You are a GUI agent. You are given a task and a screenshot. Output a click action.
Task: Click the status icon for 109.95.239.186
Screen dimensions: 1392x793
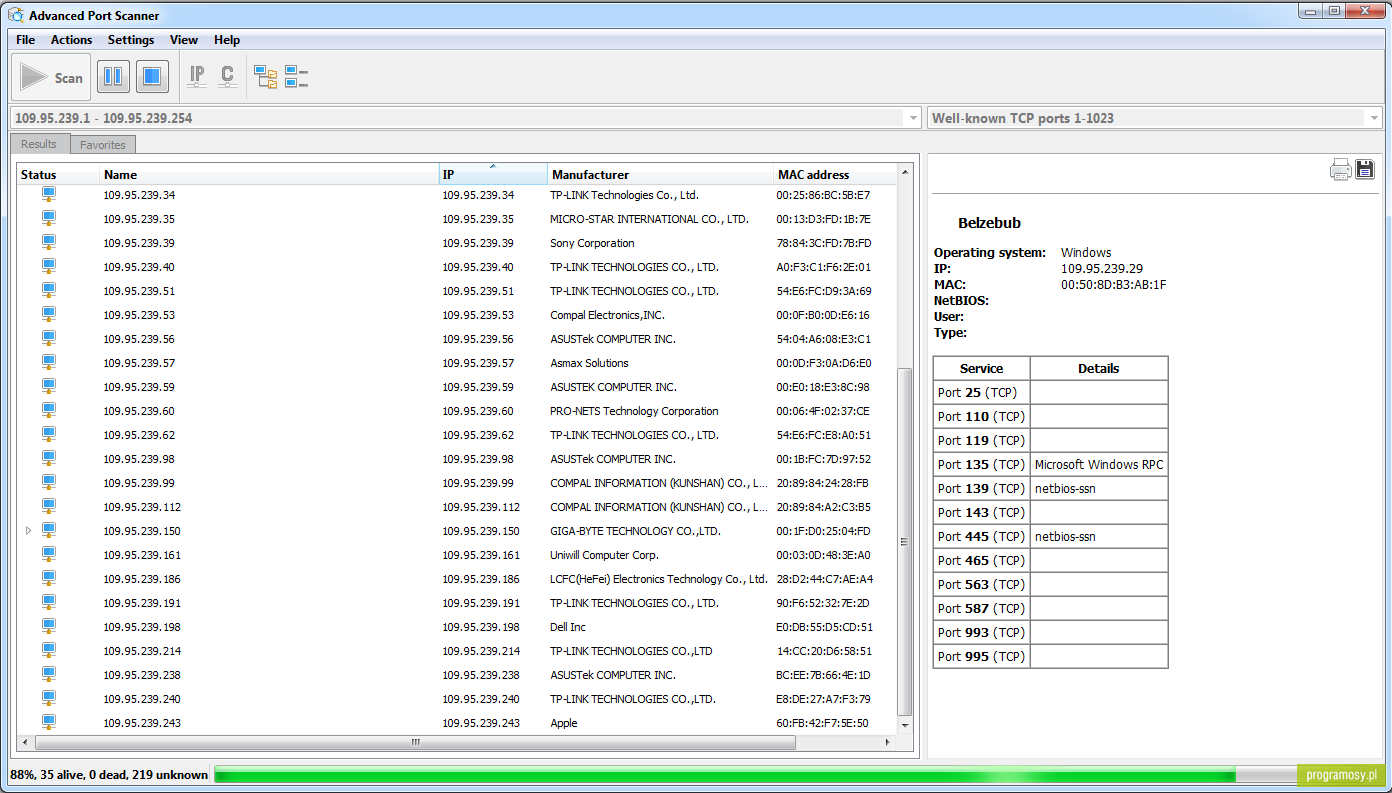point(48,579)
